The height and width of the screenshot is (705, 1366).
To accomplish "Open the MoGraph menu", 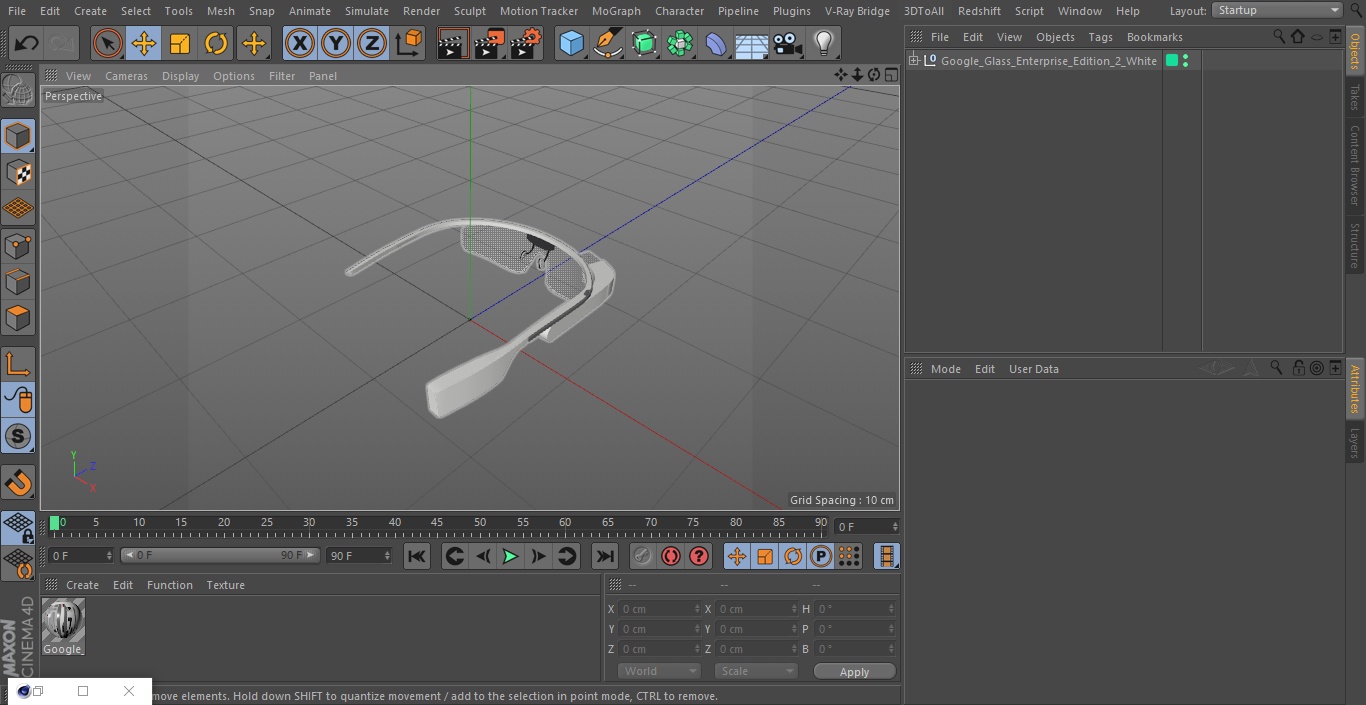I will pos(616,11).
